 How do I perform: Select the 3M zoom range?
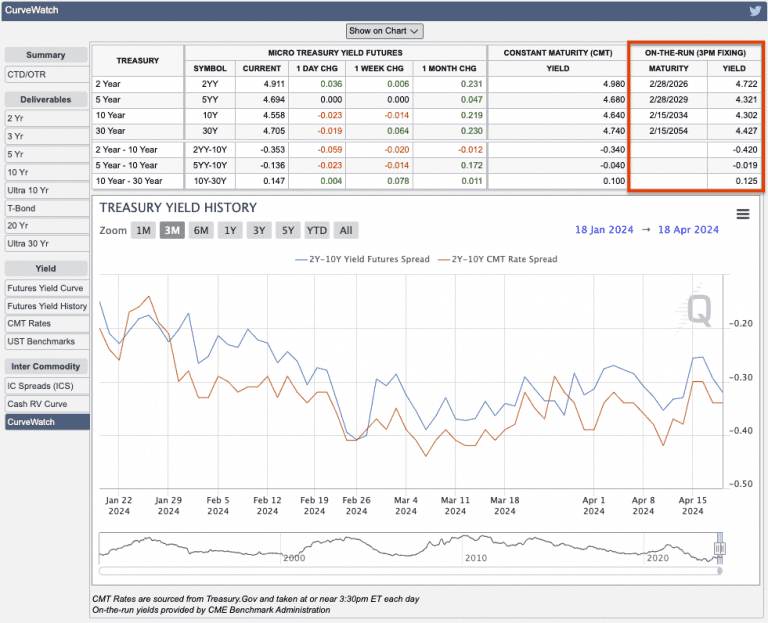pos(172,230)
